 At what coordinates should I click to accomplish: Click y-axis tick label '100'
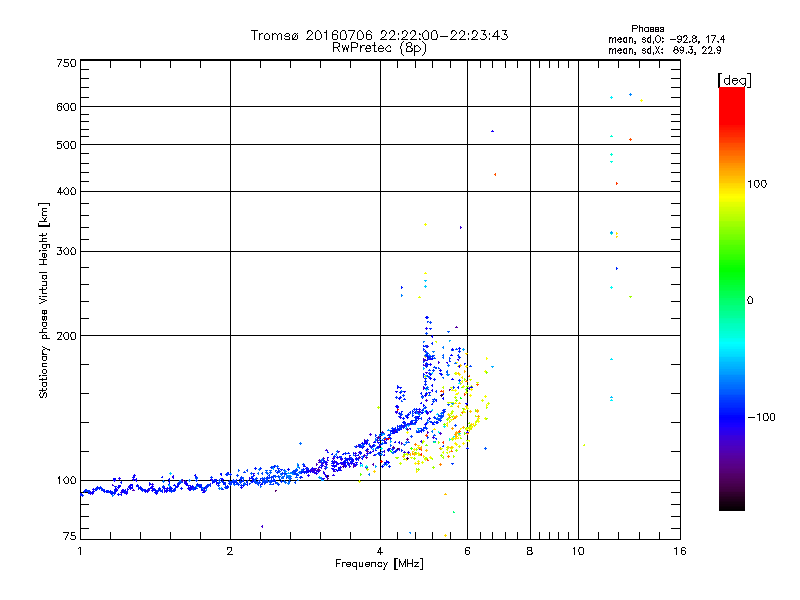pos(66,481)
